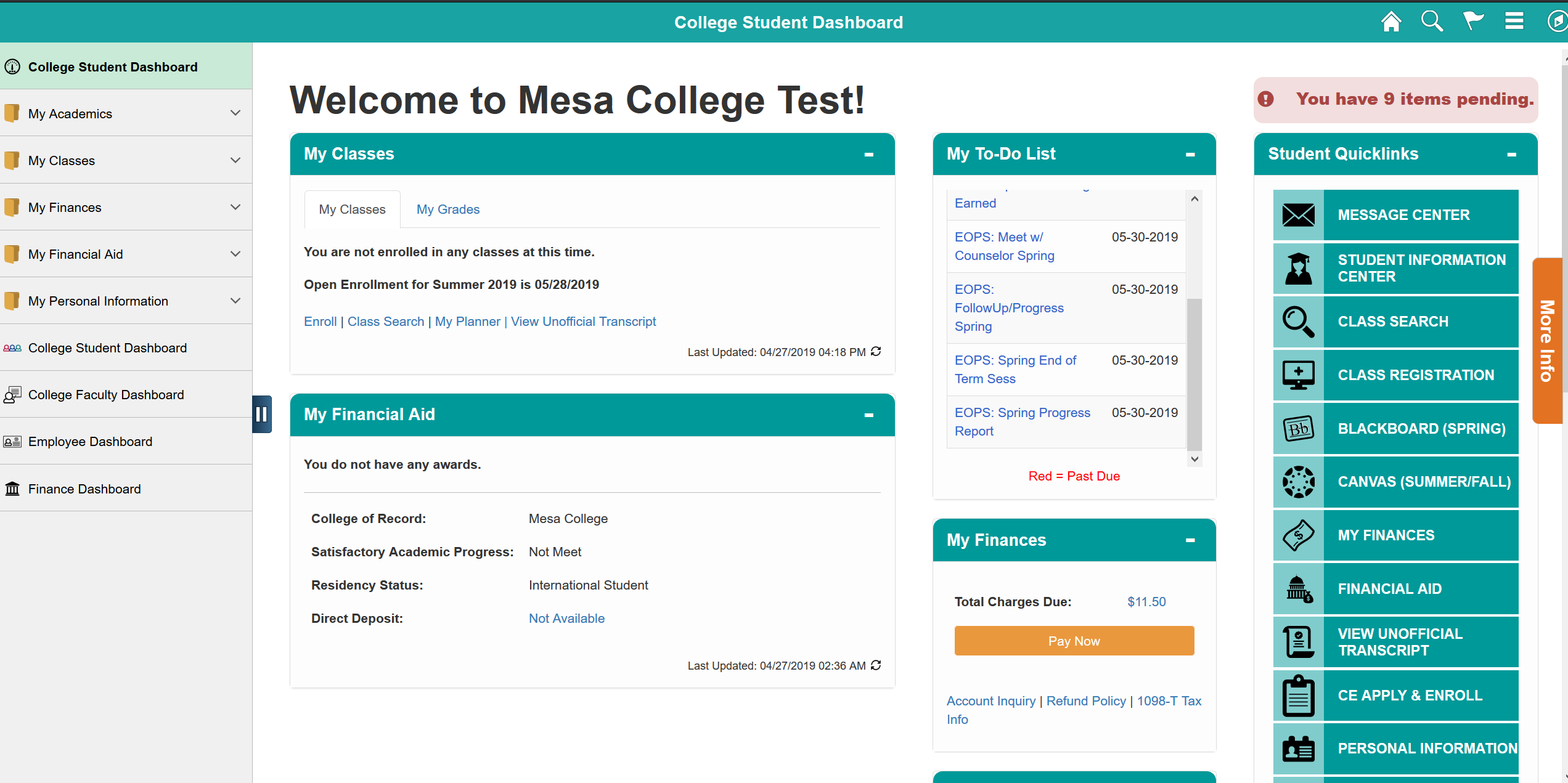Open Message Center via the envelope icon
Image resolution: width=1568 pixels, height=783 pixels.
pyautogui.click(x=1299, y=214)
